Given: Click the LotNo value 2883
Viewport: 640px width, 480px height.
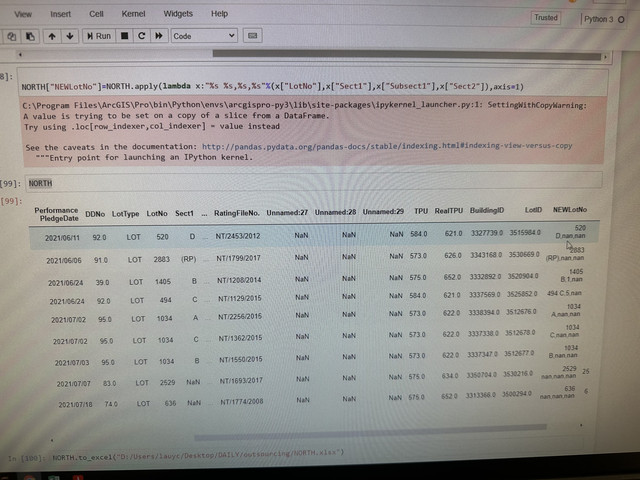Looking at the screenshot, I should coord(162,259).
